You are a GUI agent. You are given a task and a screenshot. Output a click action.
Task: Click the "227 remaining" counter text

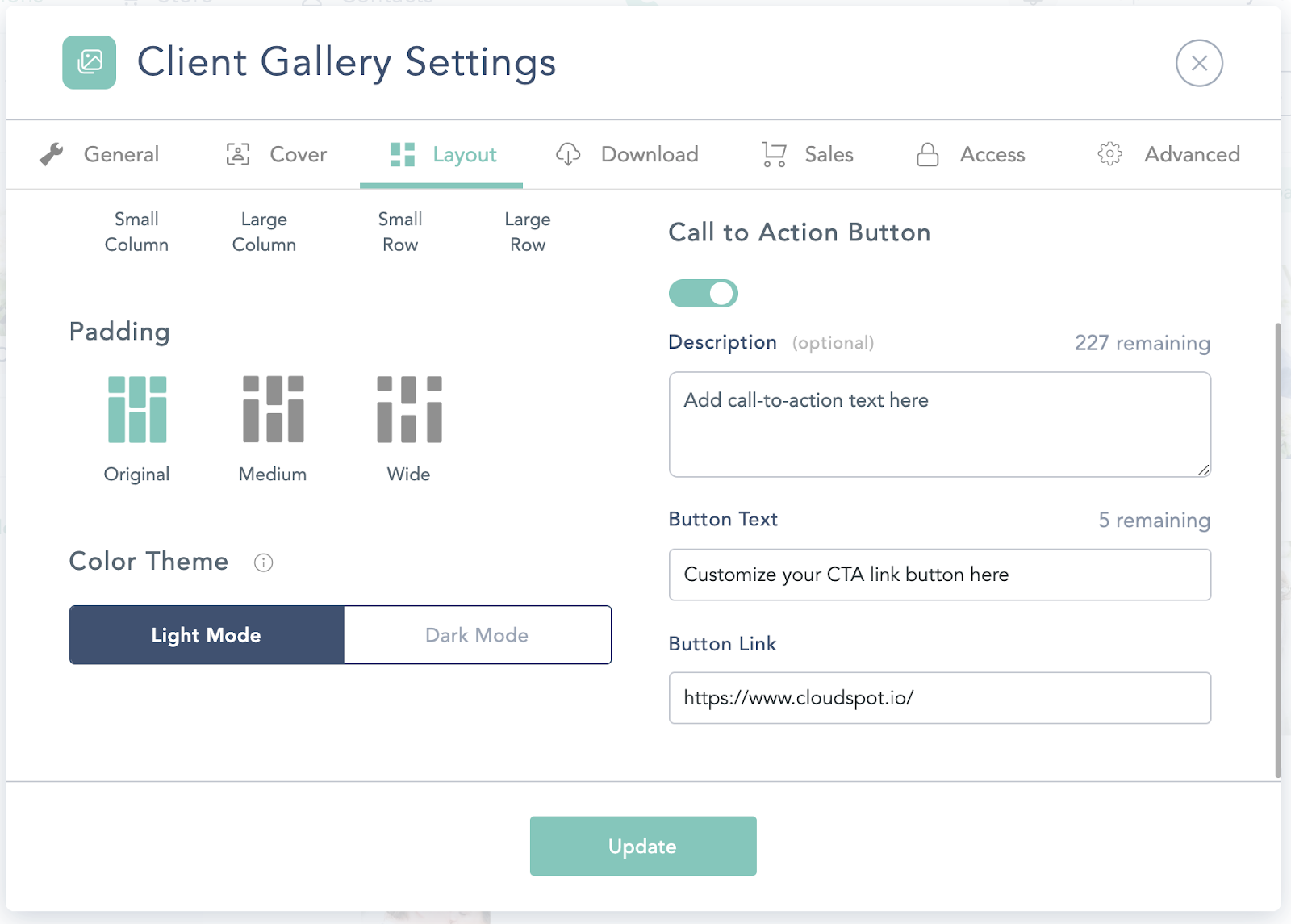tap(1142, 343)
